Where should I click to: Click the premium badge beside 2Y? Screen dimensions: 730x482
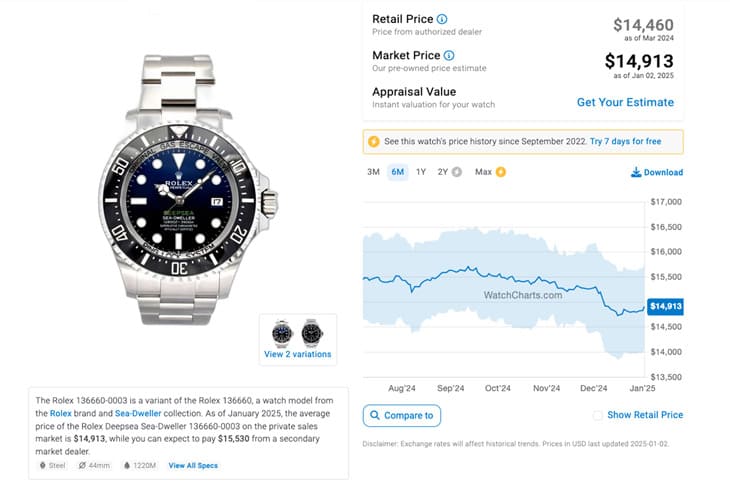(x=457, y=172)
